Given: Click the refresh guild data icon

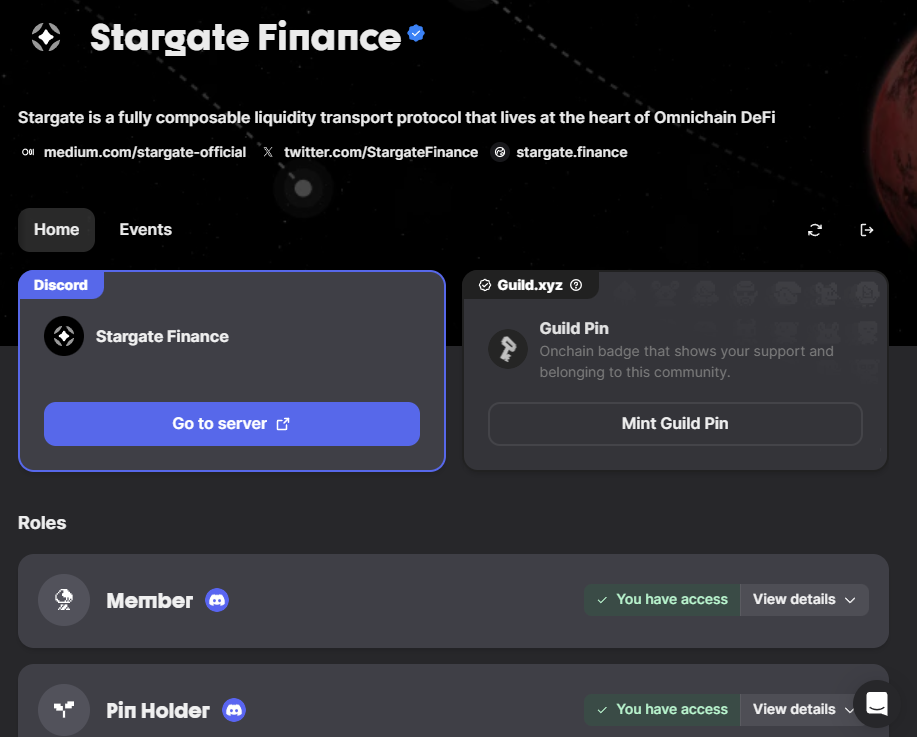Looking at the screenshot, I should click(814, 230).
